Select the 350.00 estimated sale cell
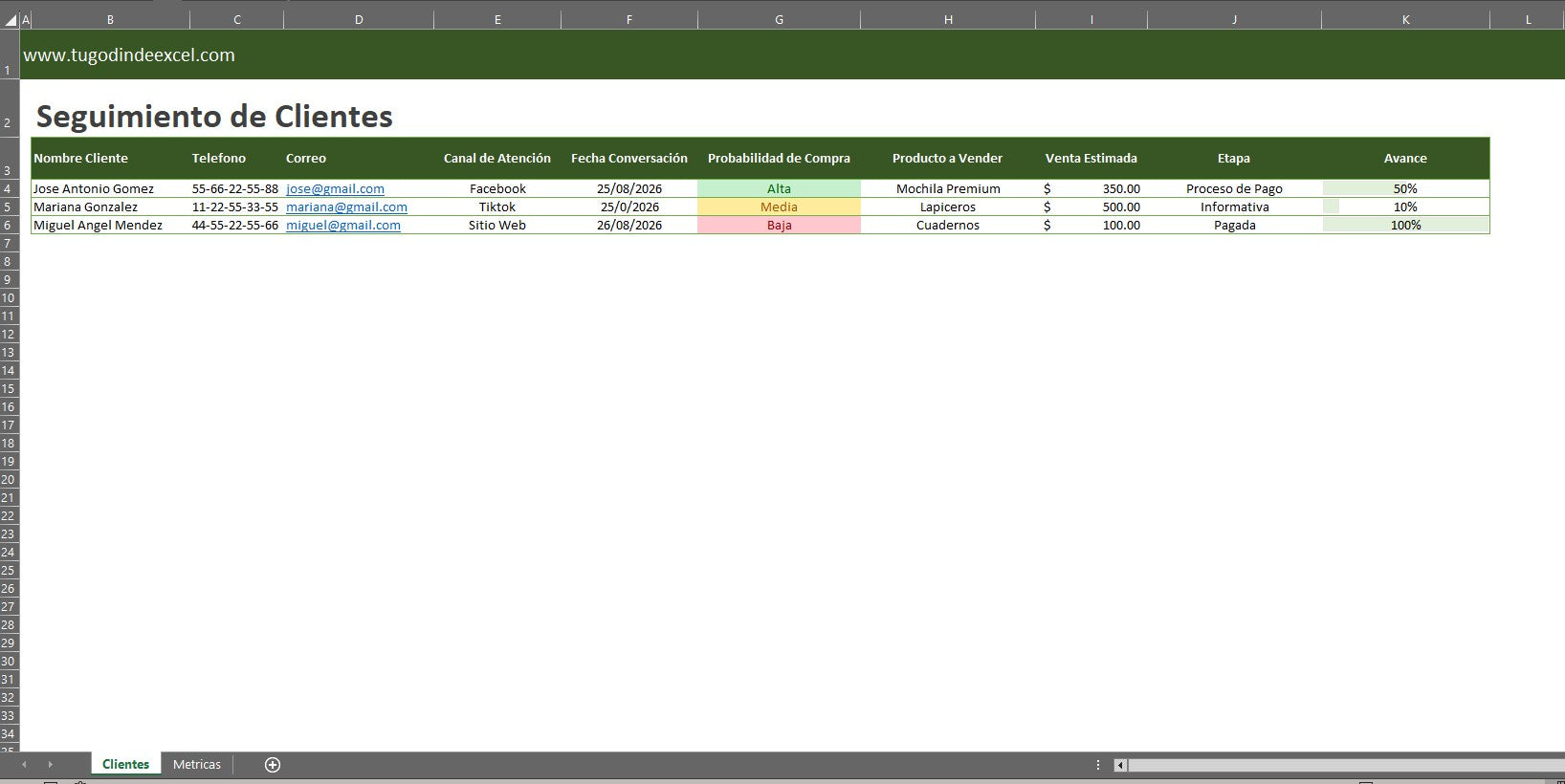1565x784 pixels. point(1091,189)
